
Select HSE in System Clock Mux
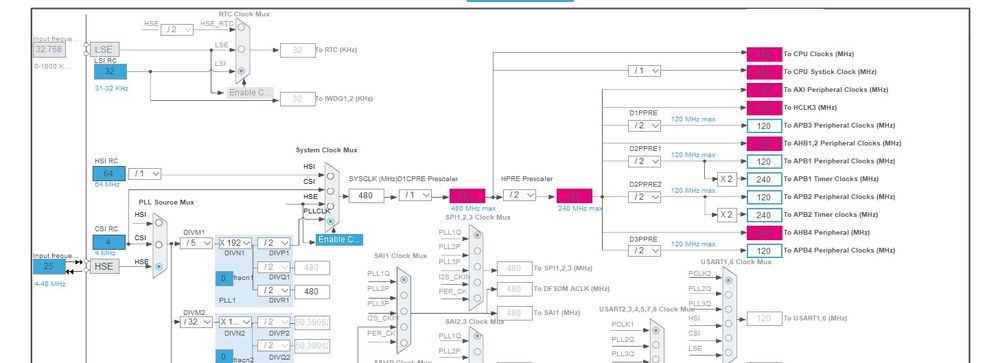pos(330,206)
